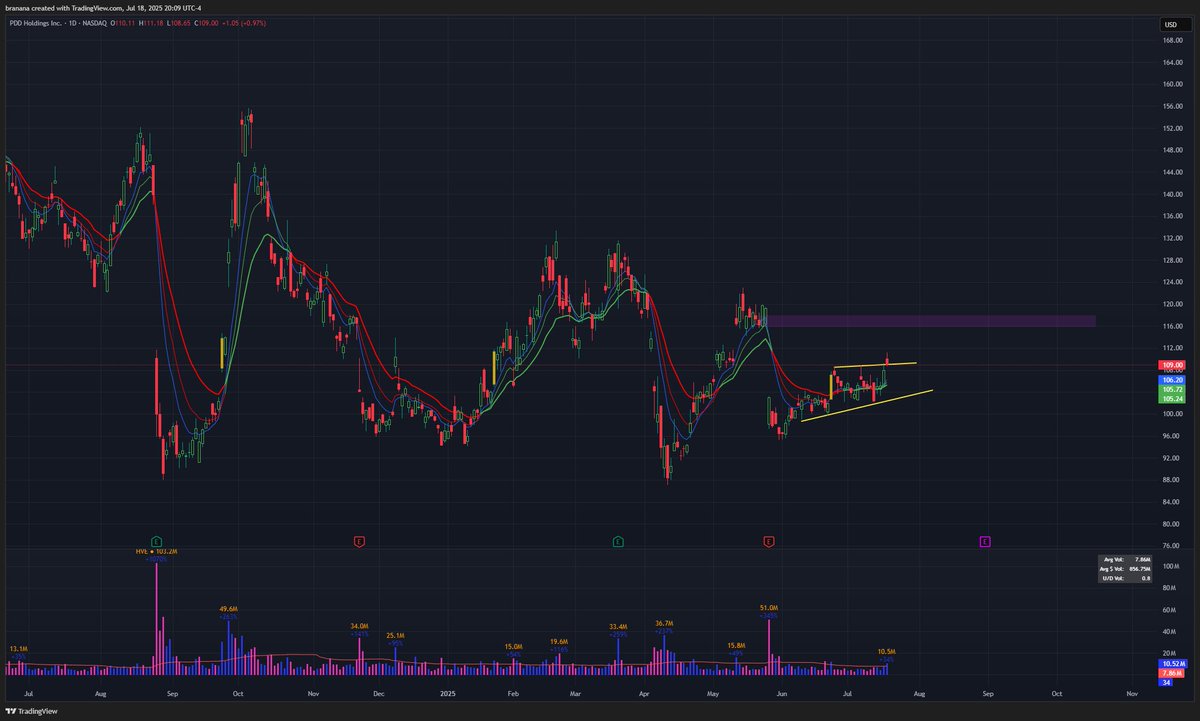The image size is (1200, 721).
Task: Click the 15.8M volume label
Action: tap(737, 646)
